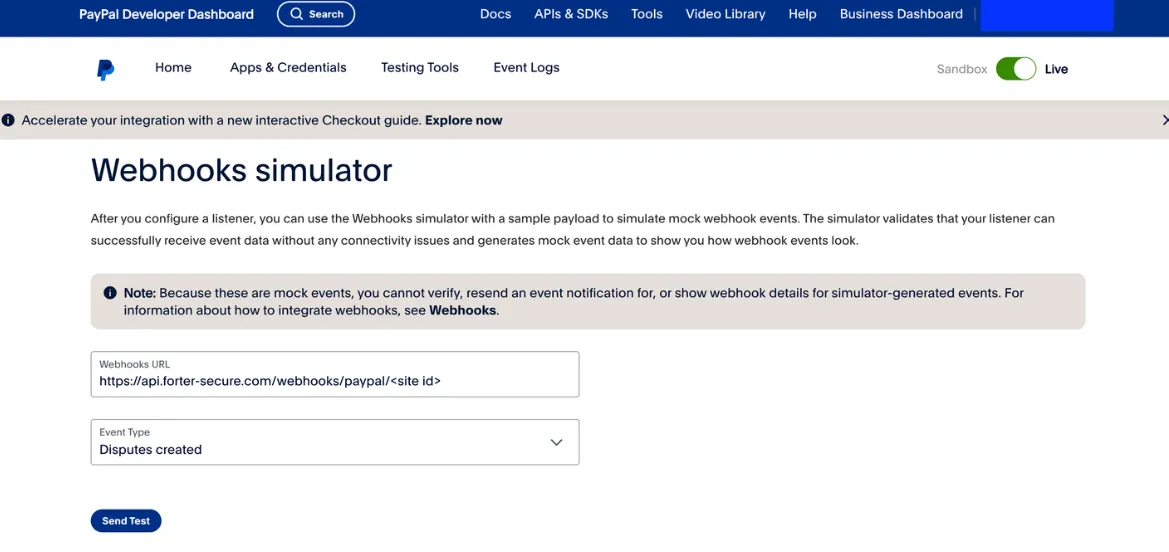
Task: Open APIs & SDKs menu
Action: (x=570, y=14)
